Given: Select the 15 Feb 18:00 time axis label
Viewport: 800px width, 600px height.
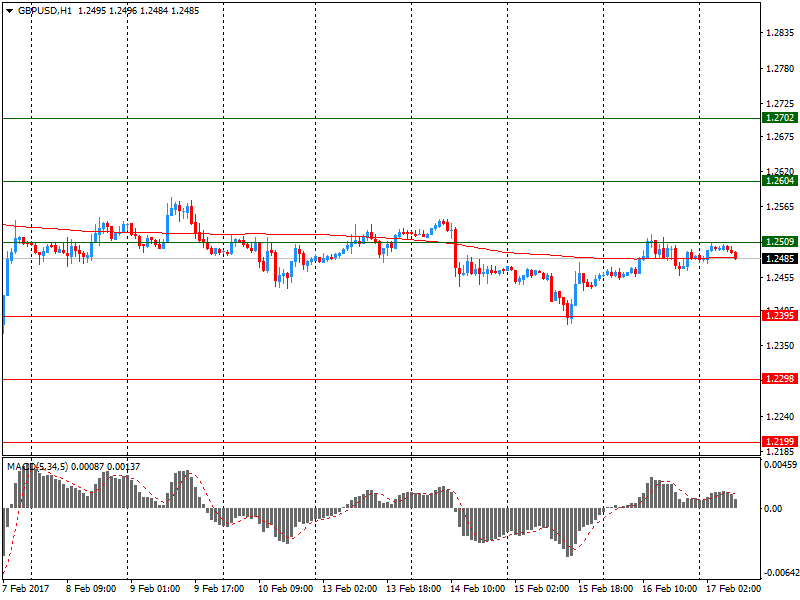Looking at the screenshot, I should pyautogui.click(x=606, y=589).
